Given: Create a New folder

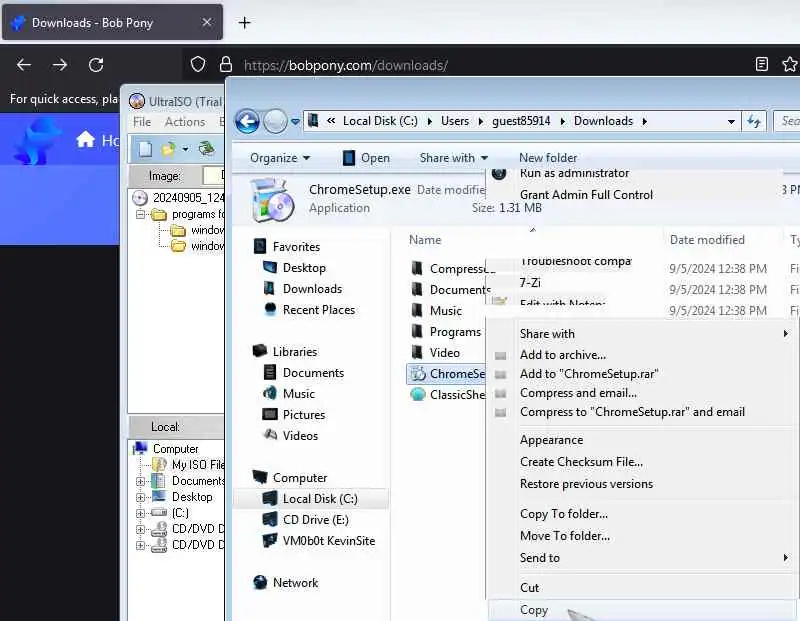Looking at the screenshot, I should pyautogui.click(x=548, y=158).
